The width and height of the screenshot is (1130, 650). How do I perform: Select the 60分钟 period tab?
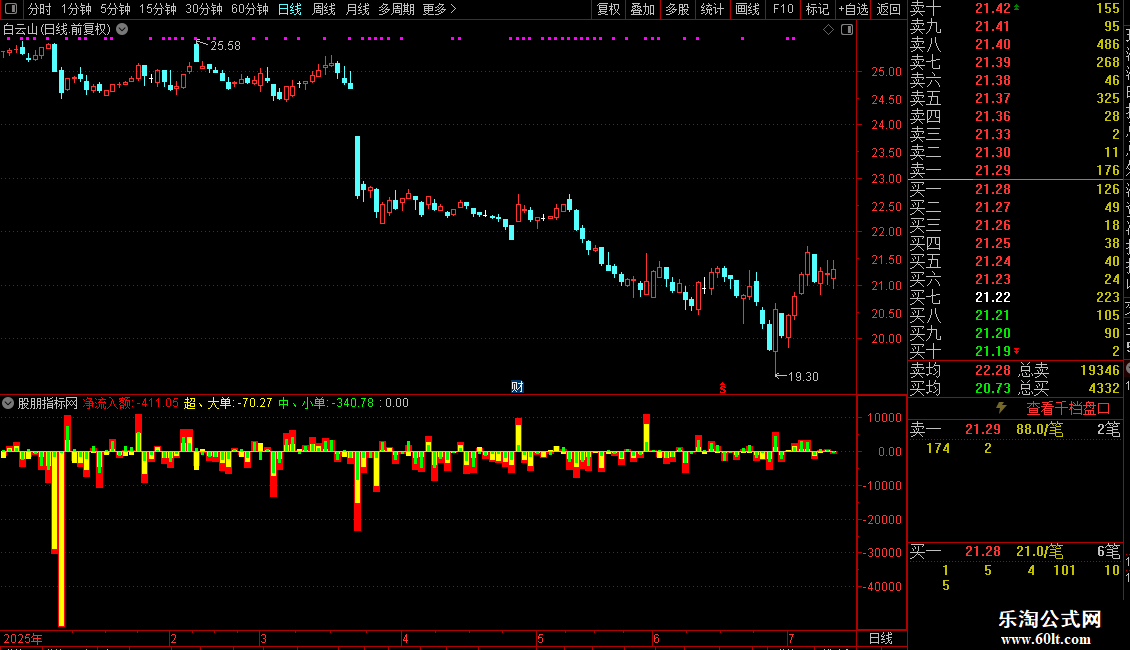click(250, 9)
